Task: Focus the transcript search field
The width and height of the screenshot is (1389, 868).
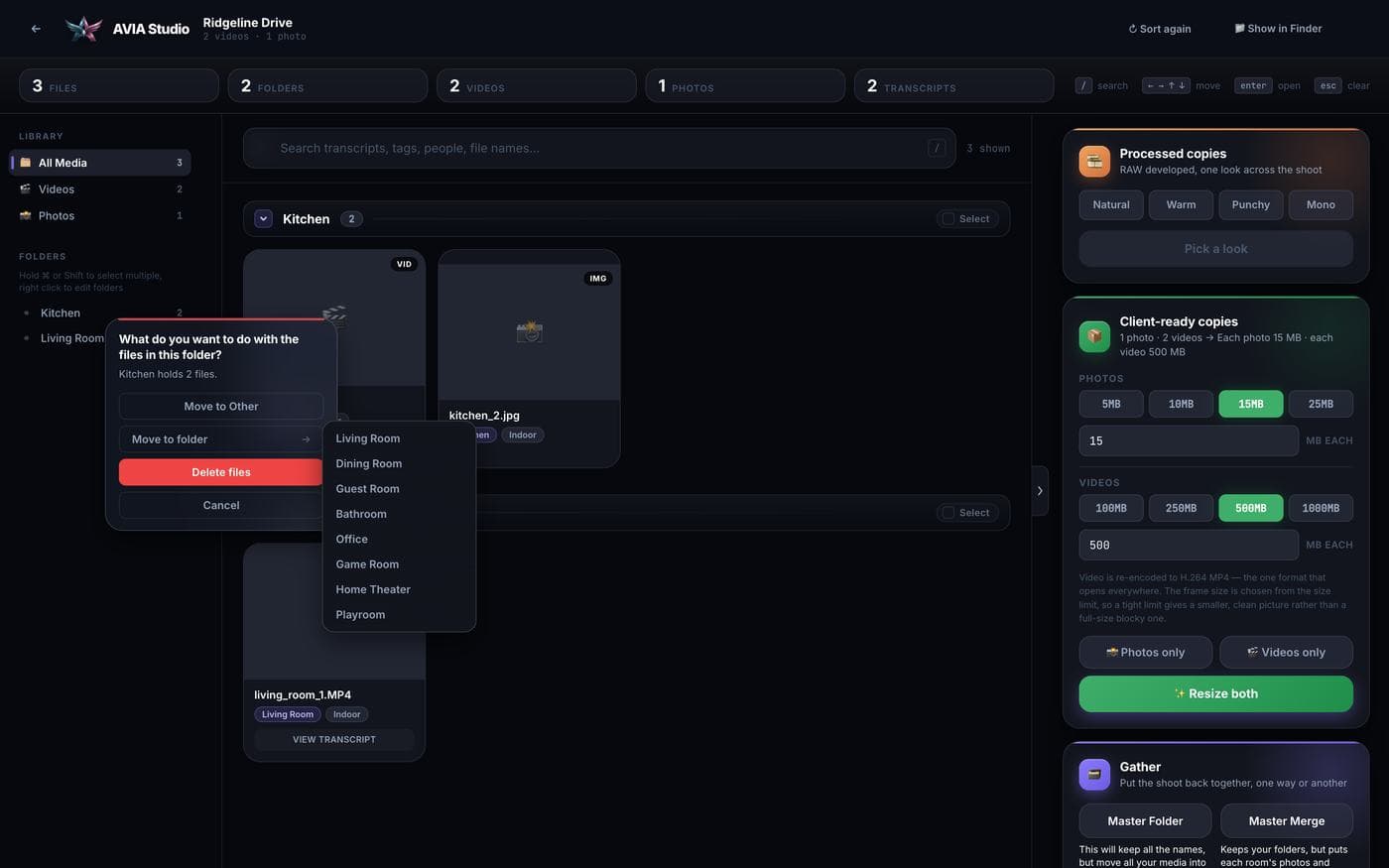Action: 599,148
